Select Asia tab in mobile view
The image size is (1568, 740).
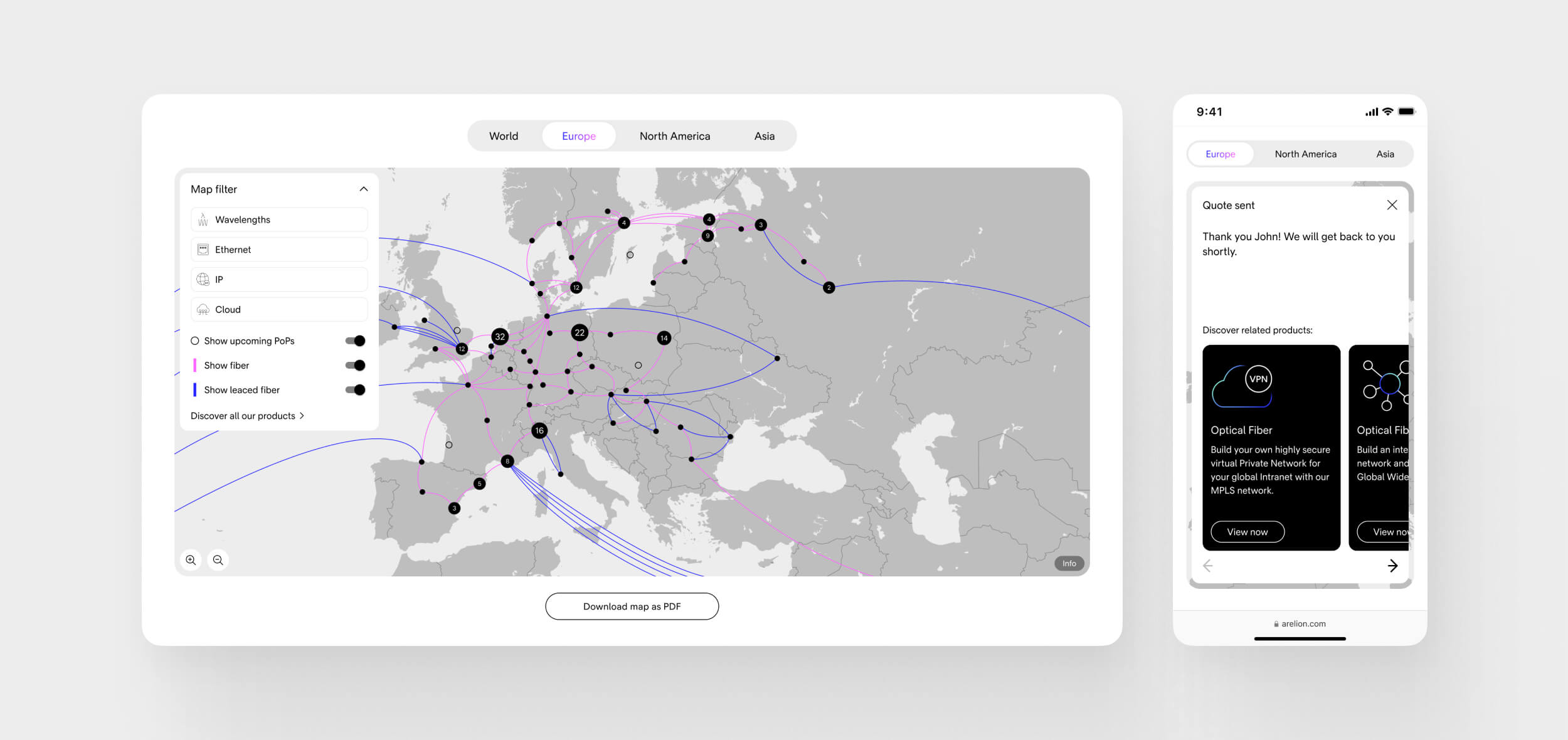[x=1385, y=154]
